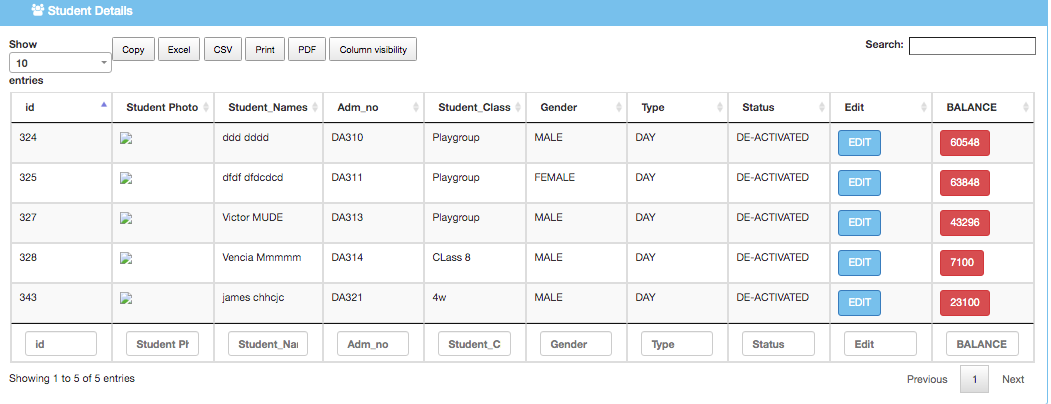This screenshot has height=404, width=1051.
Task: Click the Student Details group icon
Action: click(37, 11)
